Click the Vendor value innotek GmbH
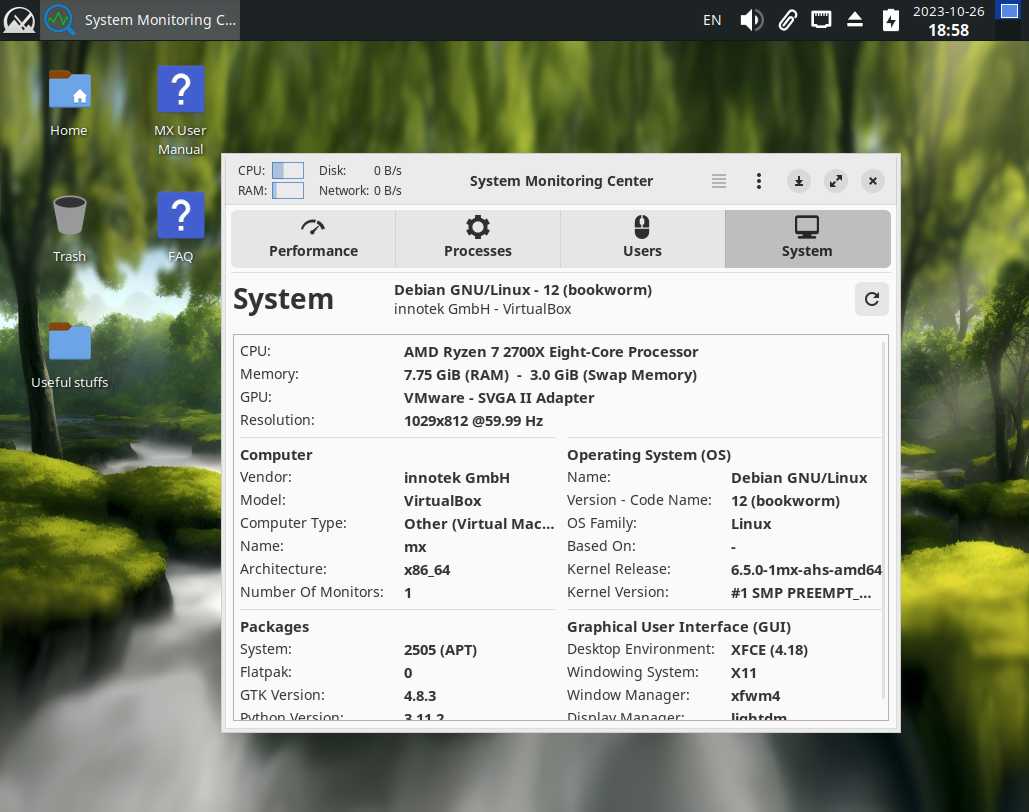 pyautogui.click(x=457, y=478)
